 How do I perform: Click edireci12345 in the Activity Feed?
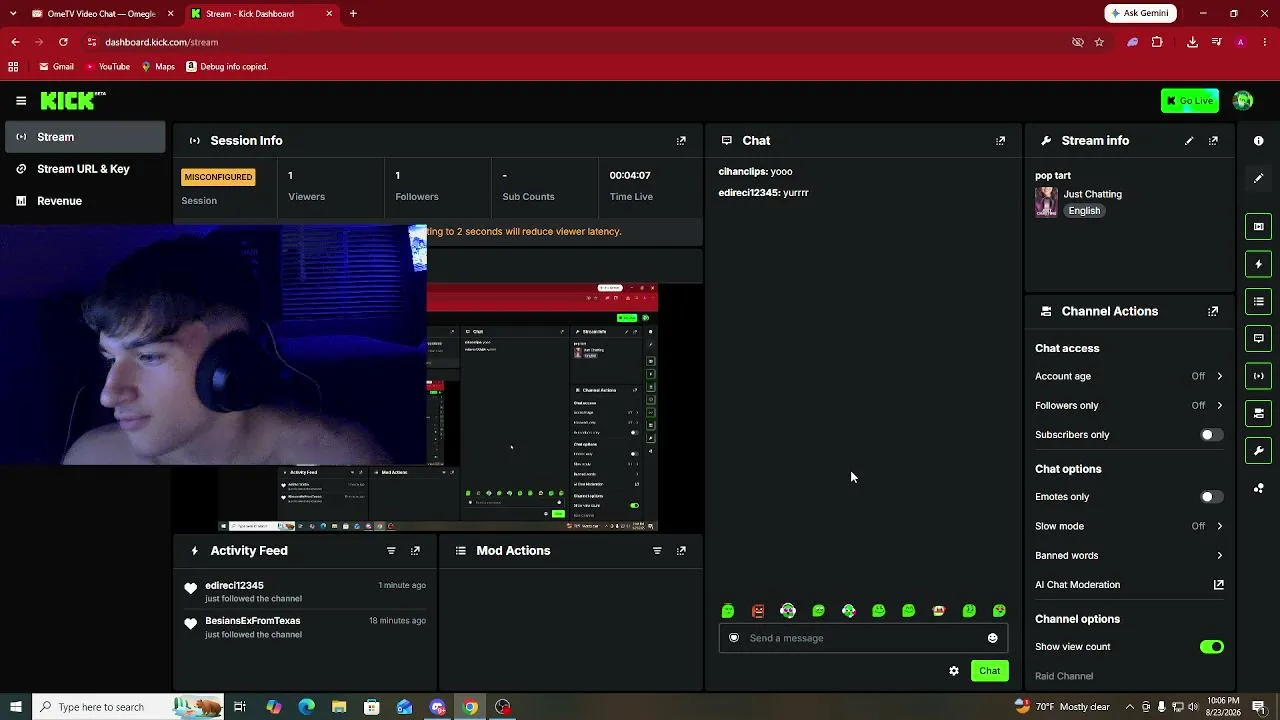(x=234, y=586)
